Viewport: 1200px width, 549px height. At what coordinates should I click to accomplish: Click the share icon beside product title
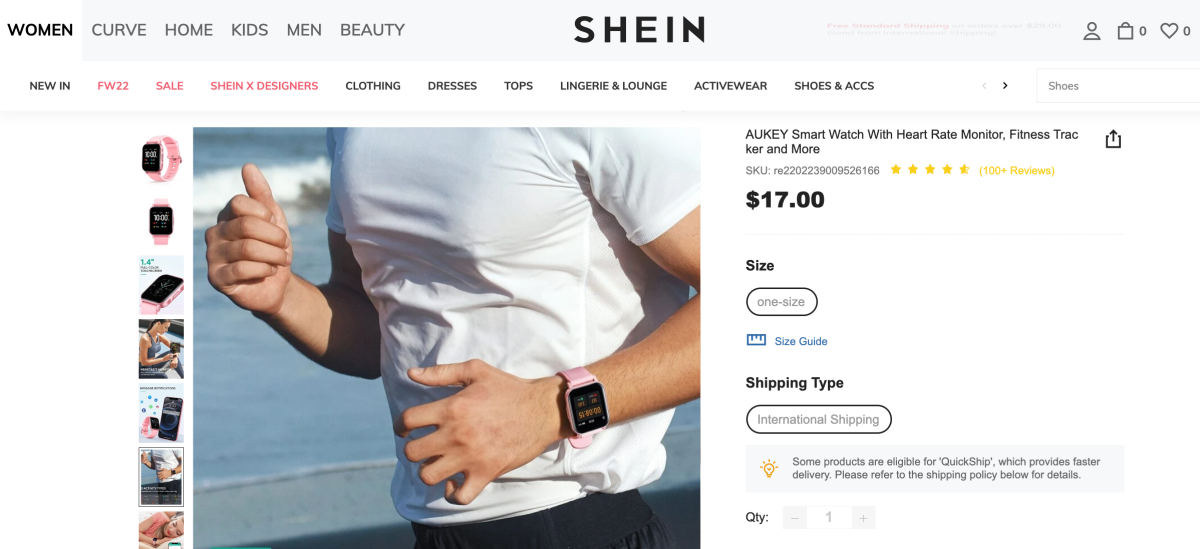pos(1113,139)
